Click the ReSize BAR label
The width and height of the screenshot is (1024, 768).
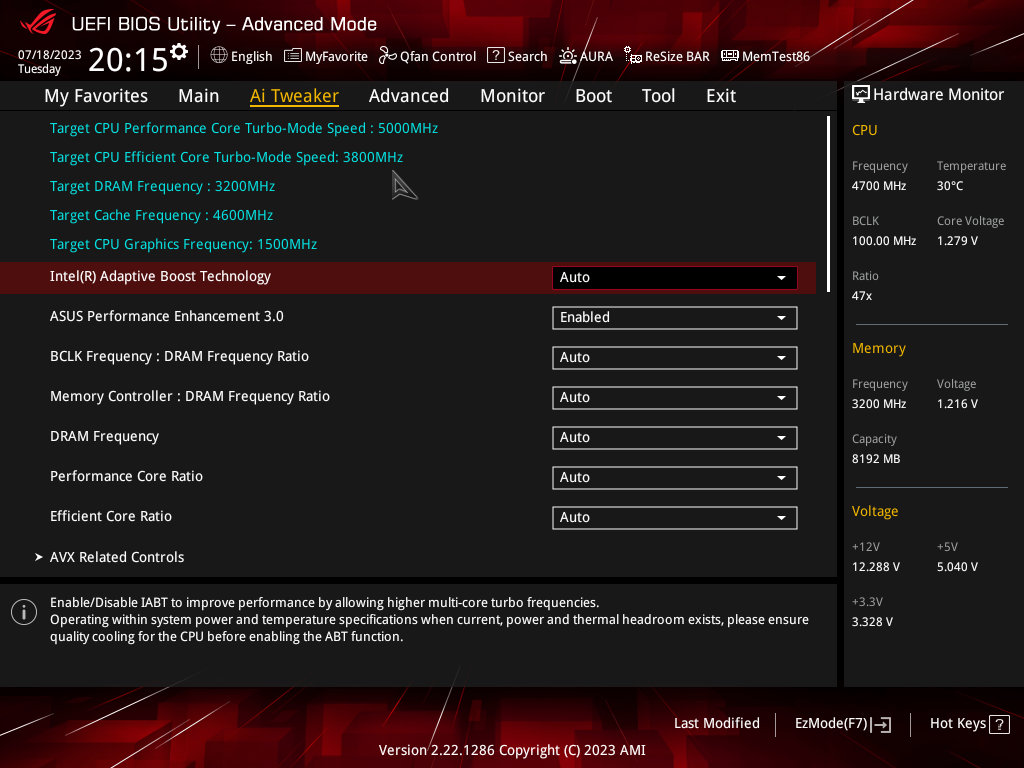point(677,56)
